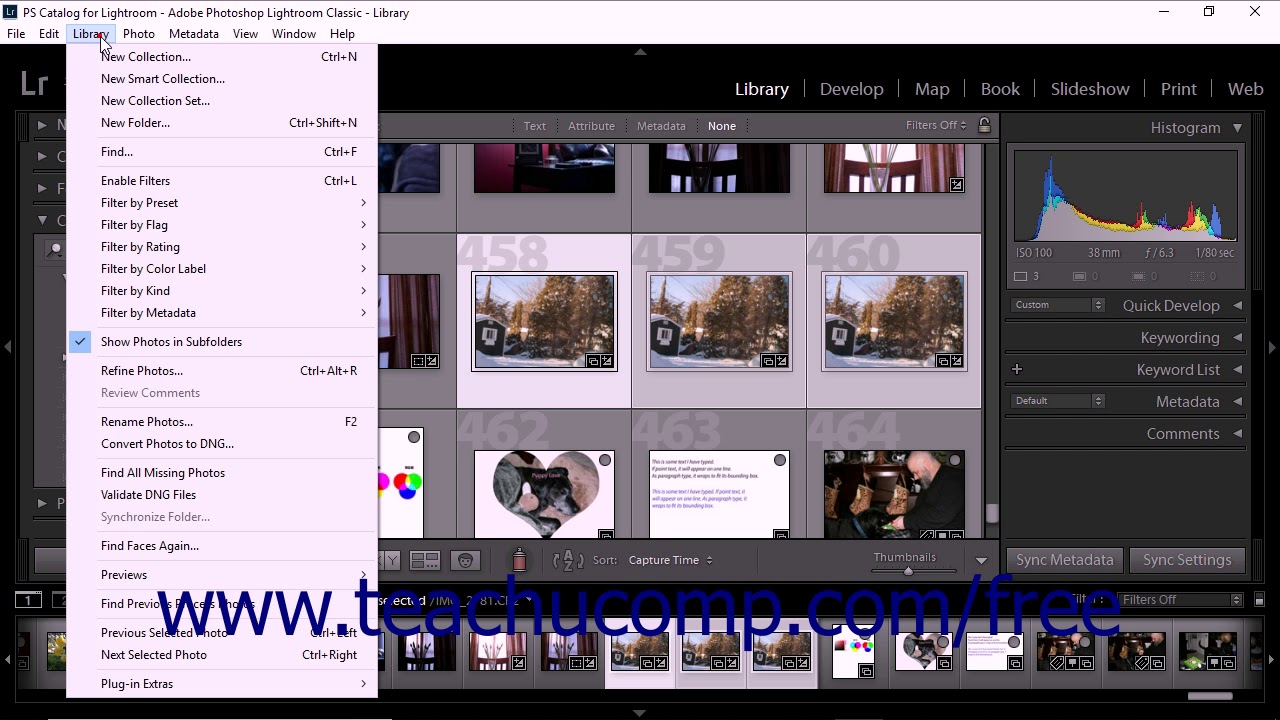Select the None filter option
Image resolution: width=1280 pixels, height=720 pixels.
722,126
